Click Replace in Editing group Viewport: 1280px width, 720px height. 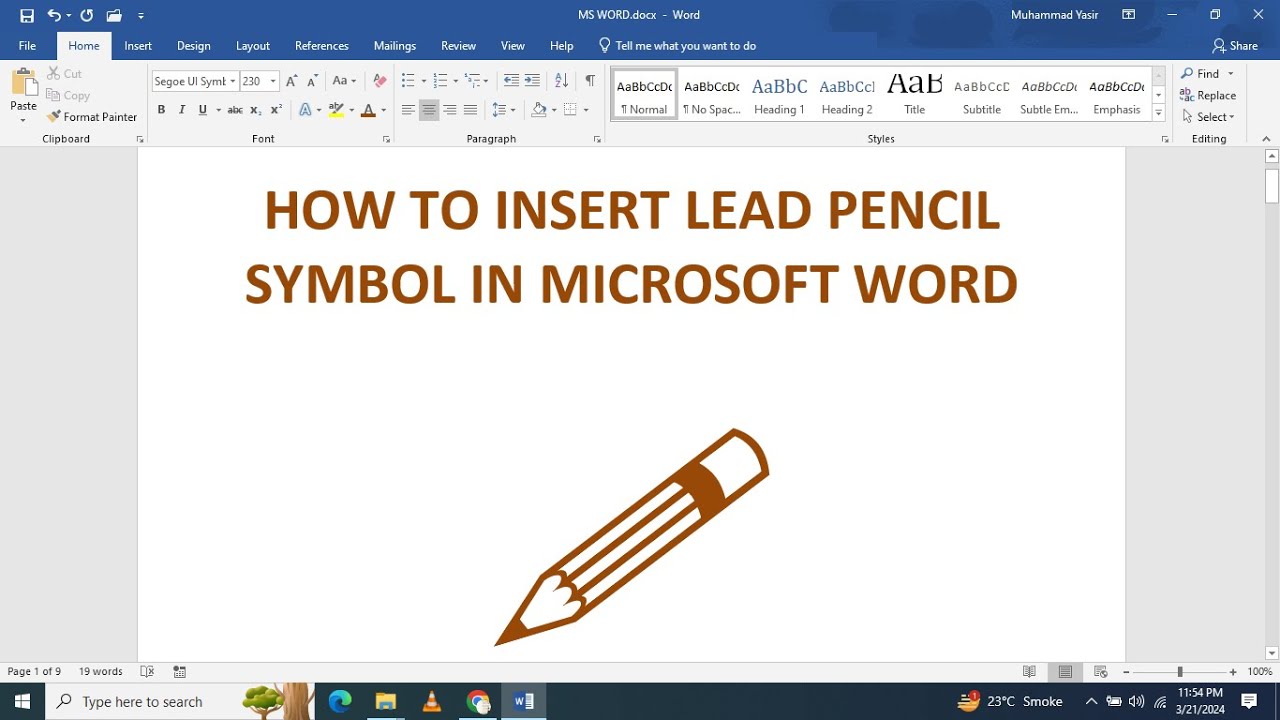tap(1208, 96)
